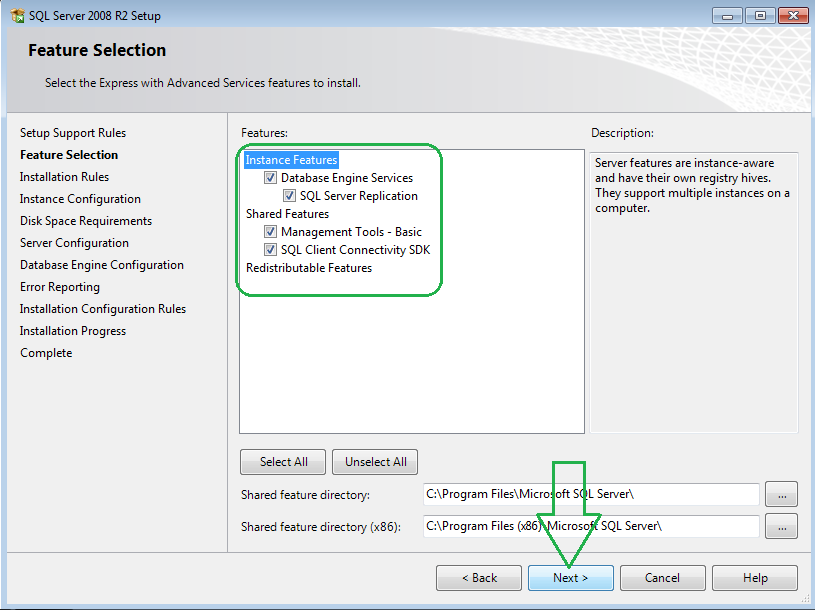Click the Unselect All button

(375, 462)
